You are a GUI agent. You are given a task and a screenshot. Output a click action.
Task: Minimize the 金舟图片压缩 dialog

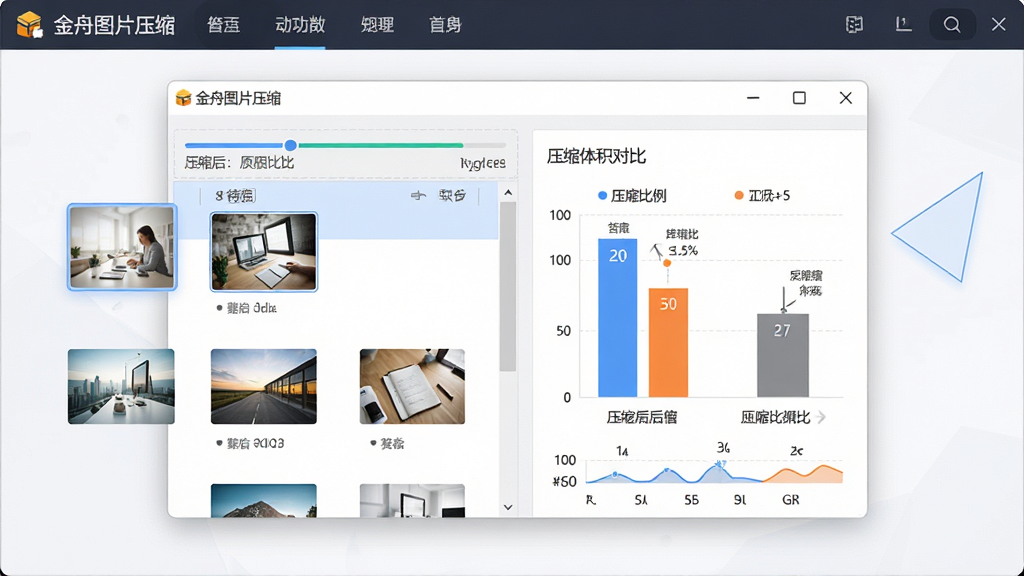click(x=753, y=98)
